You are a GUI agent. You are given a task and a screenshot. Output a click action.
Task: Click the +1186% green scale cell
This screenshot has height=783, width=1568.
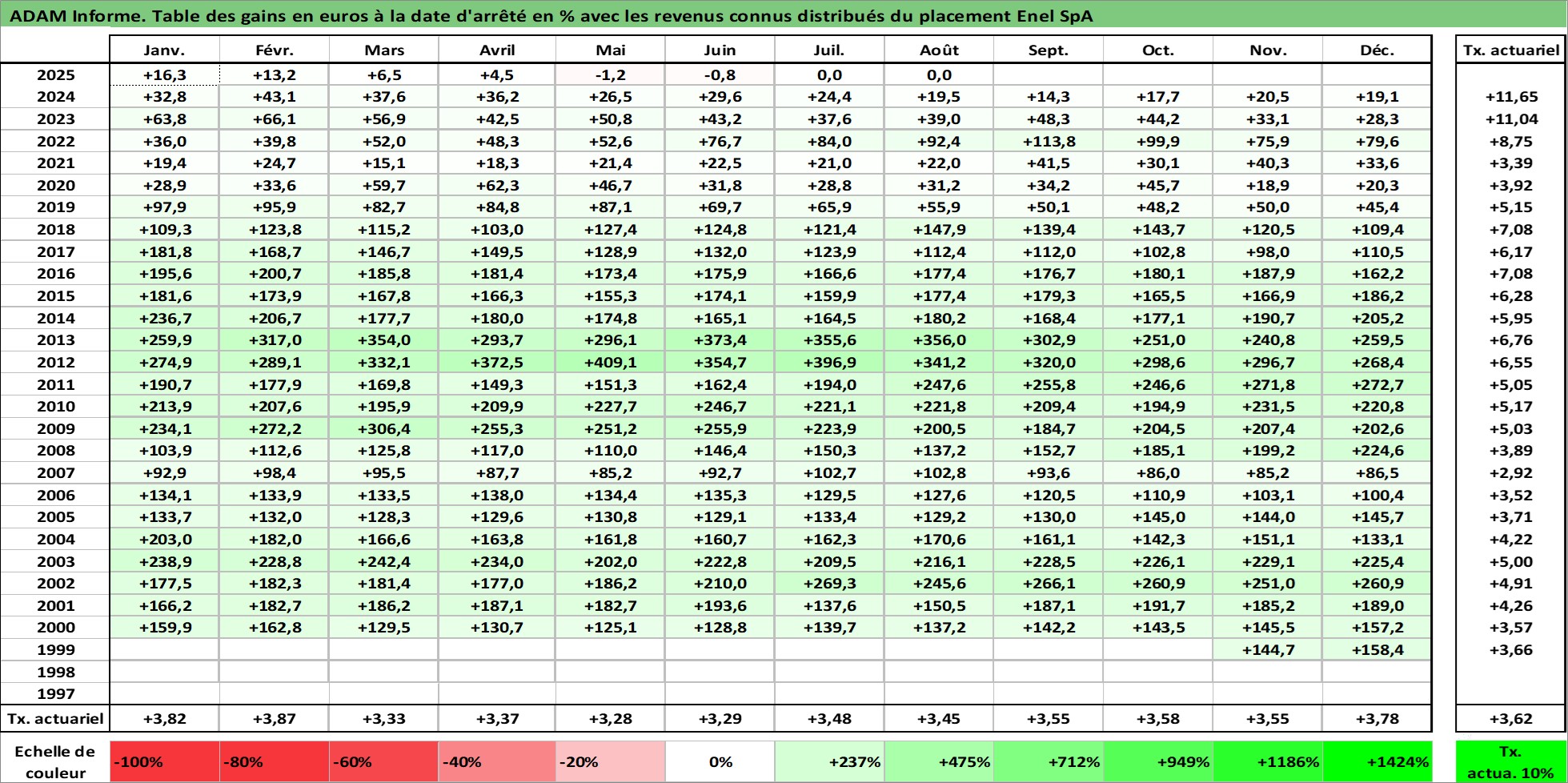click(x=1267, y=762)
